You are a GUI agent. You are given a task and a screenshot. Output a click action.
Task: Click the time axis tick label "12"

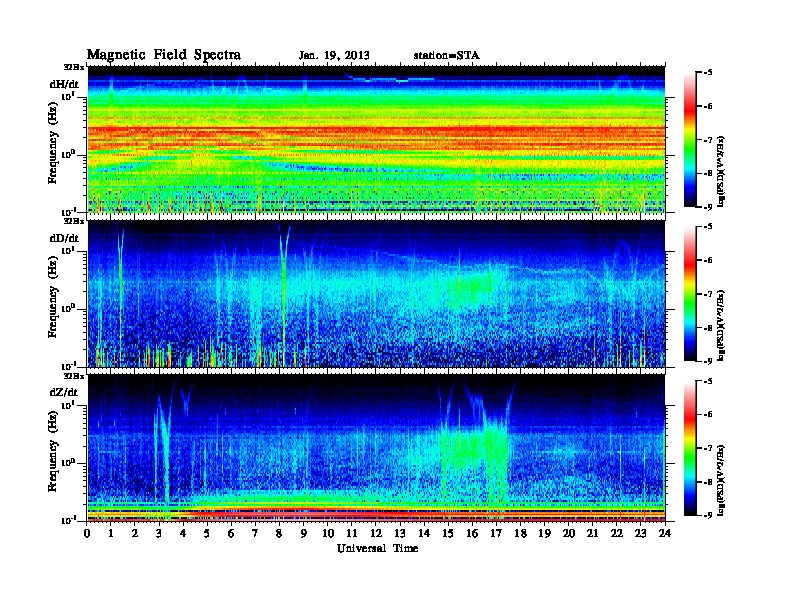pos(375,534)
